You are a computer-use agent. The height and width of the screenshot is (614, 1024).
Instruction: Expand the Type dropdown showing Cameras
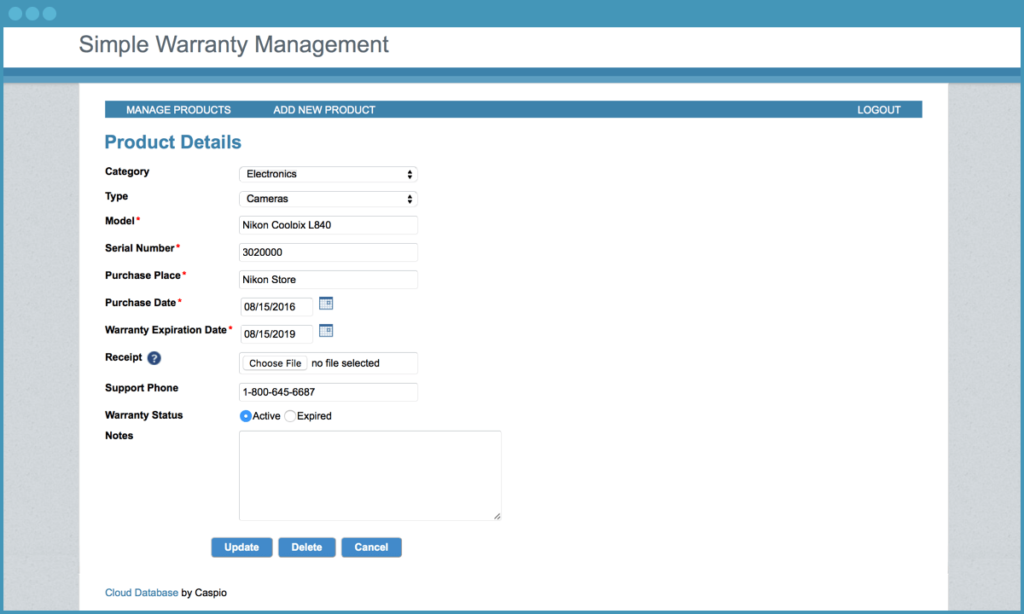[x=328, y=199]
